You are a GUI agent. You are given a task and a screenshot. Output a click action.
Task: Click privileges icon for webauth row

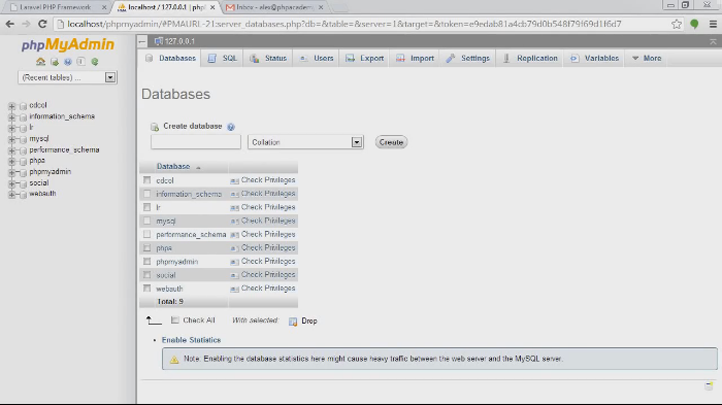[234, 289]
